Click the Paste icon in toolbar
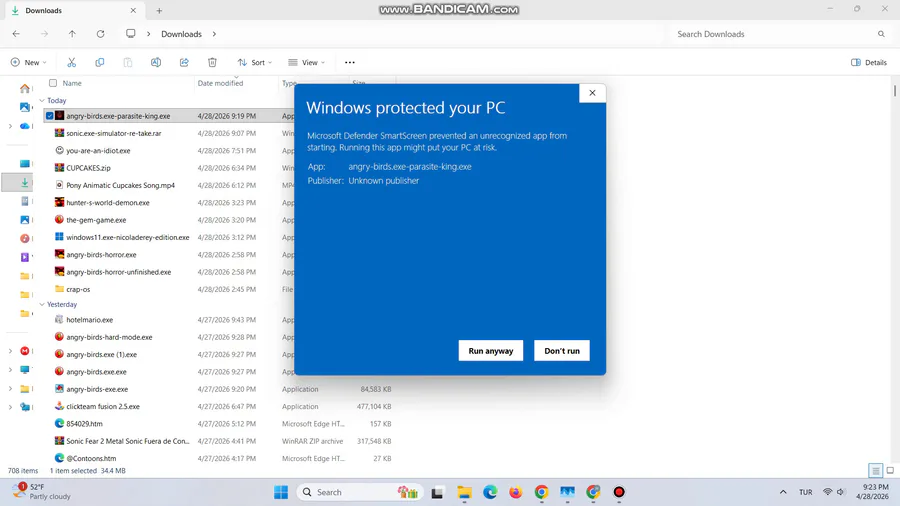This screenshot has width=900, height=506. coord(127,62)
